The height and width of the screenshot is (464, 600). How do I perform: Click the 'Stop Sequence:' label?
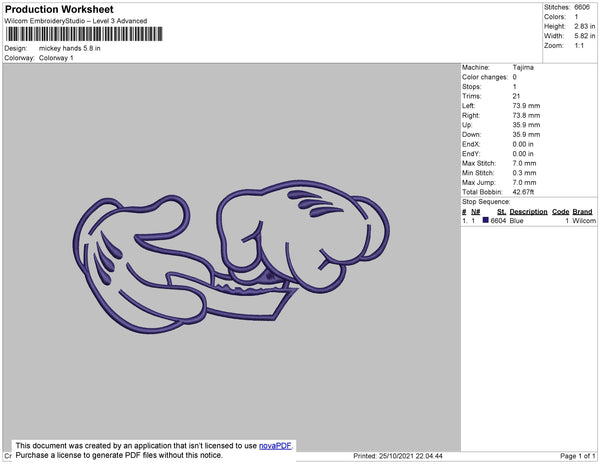486,202
